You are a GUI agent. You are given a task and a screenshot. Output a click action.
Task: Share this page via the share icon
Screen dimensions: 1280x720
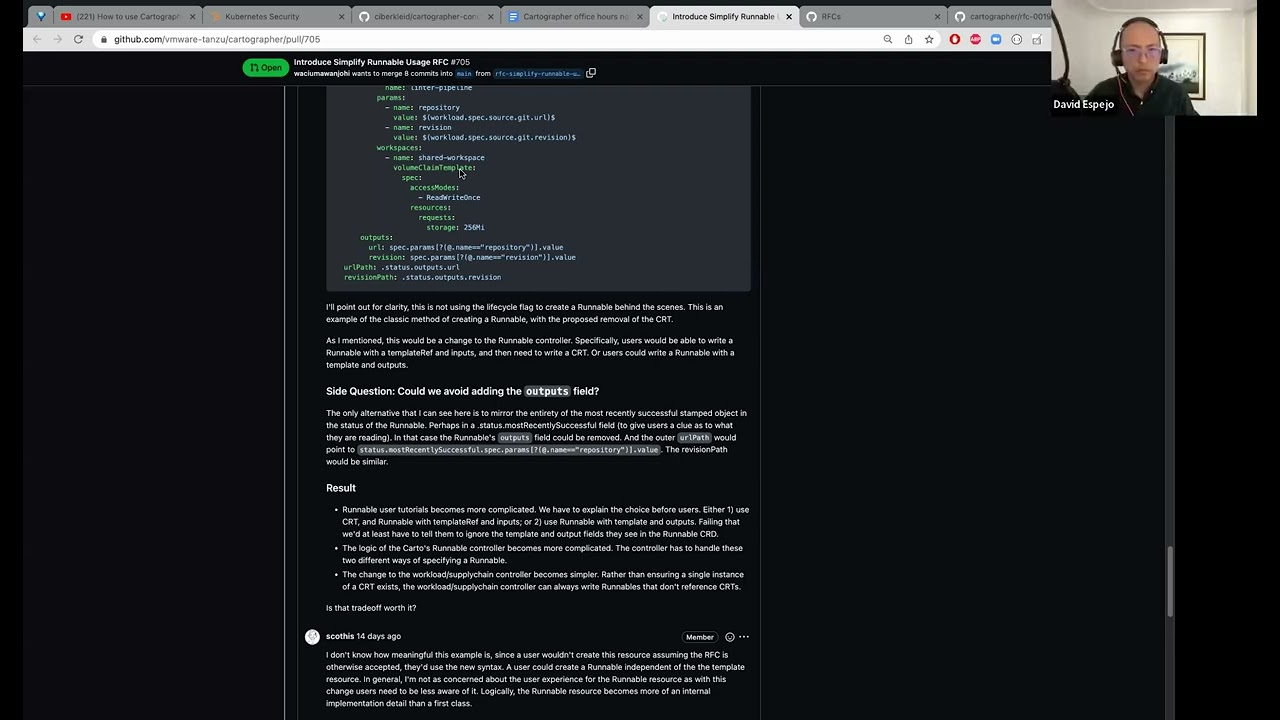point(908,39)
